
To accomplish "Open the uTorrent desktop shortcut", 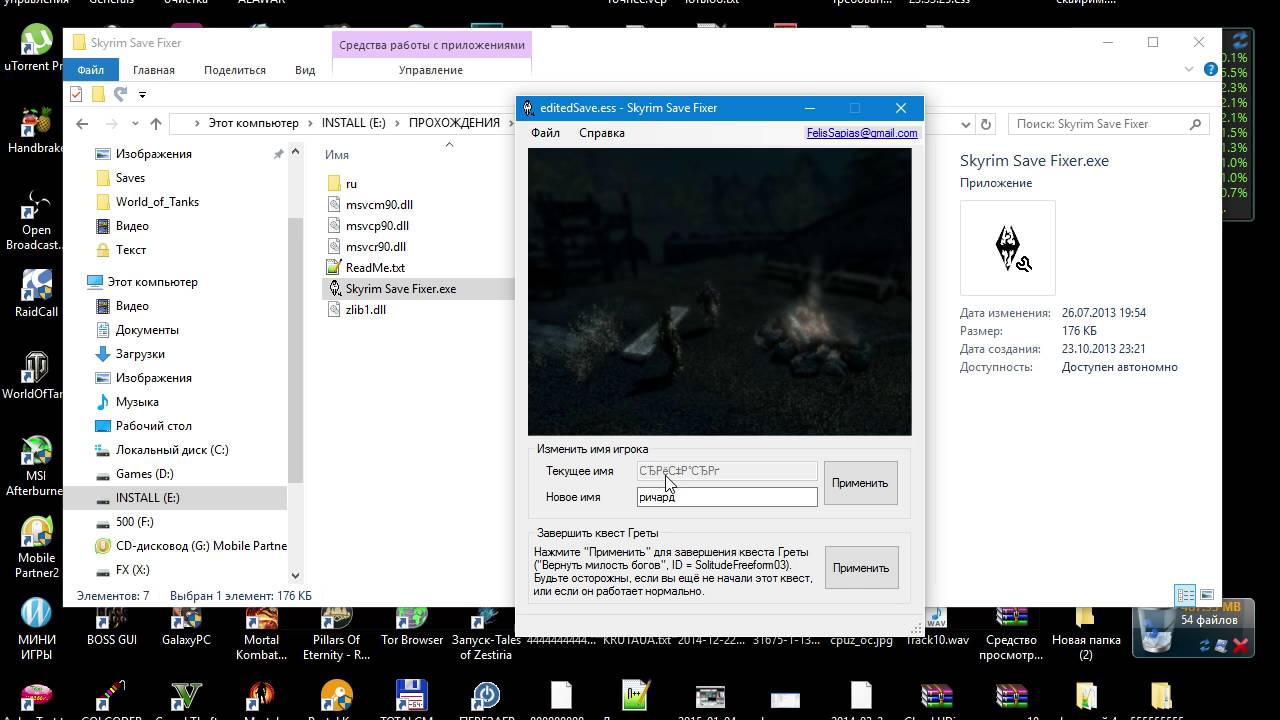I will 36,49.
